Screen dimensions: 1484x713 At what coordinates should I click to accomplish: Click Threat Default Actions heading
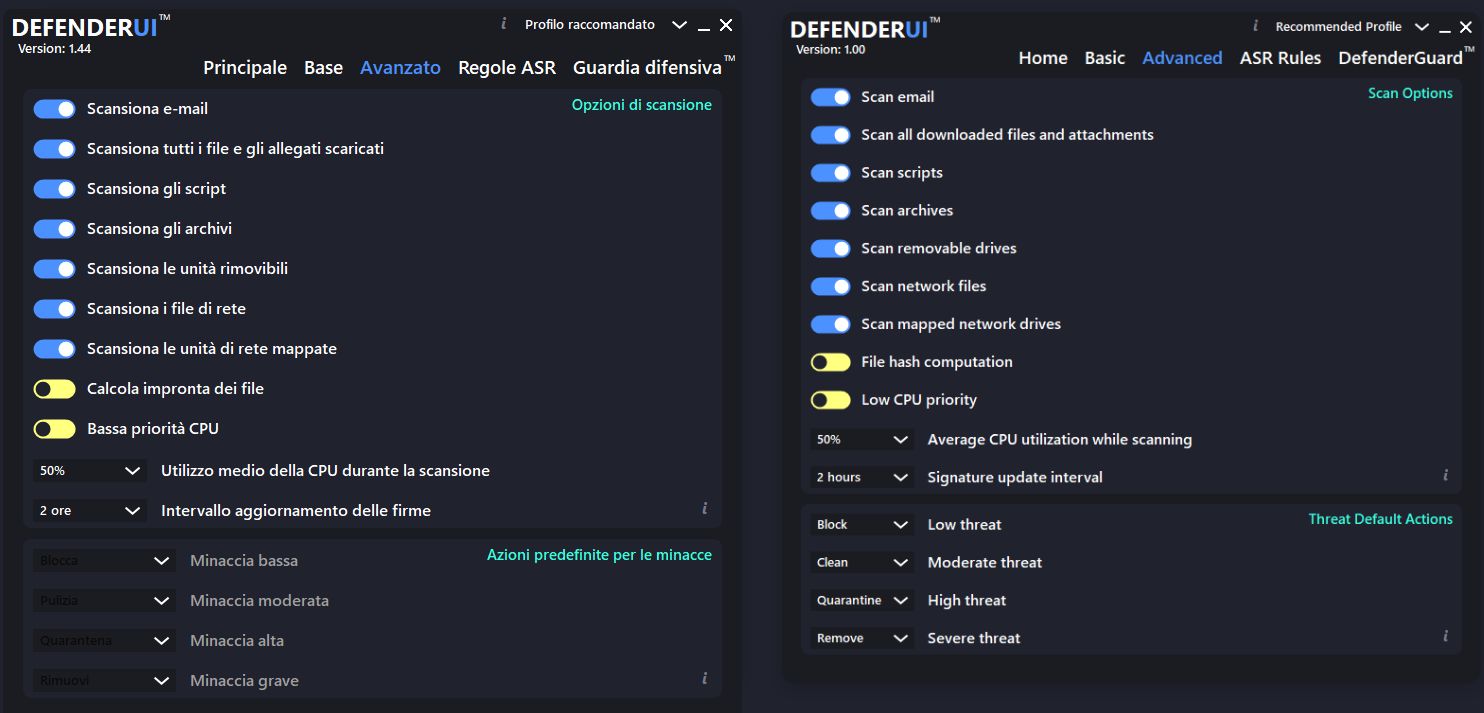[x=1380, y=519]
